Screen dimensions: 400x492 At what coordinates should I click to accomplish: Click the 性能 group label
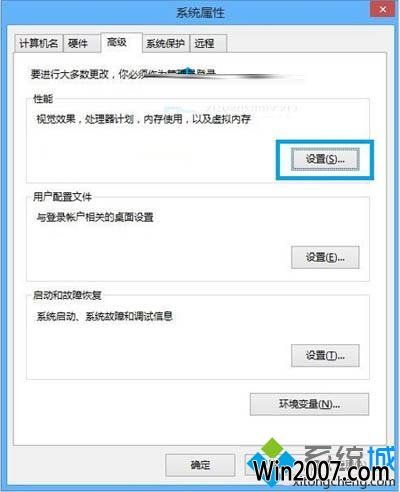(43, 99)
